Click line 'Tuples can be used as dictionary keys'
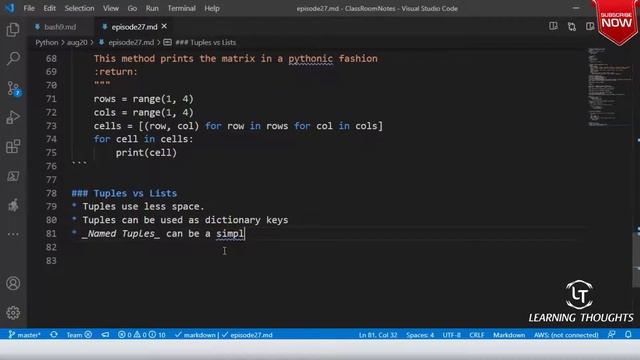This screenshot has height=360, width=640. coord(185,220)
